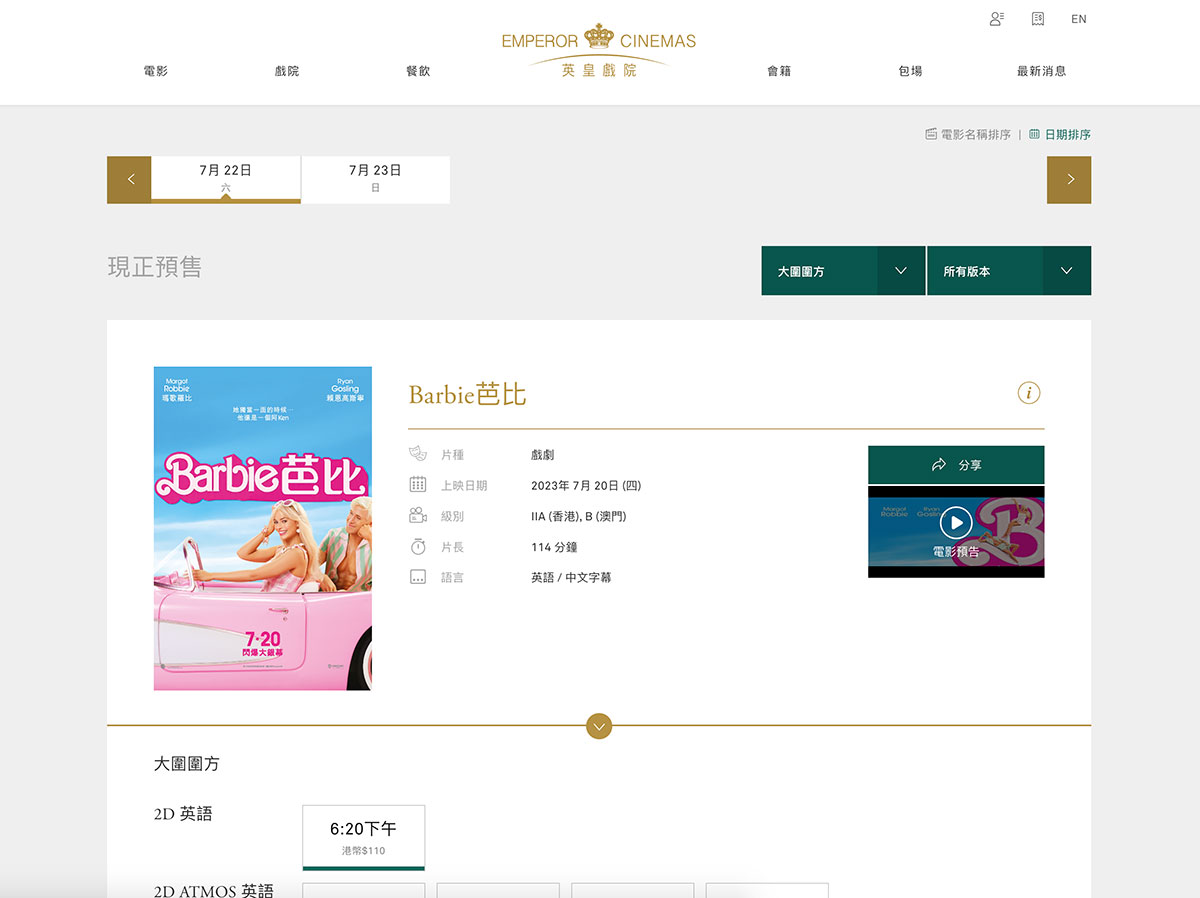Open the ticket receipt icon
Image resolution: width=1200 pixels, height=898 pixels.
(x=1038, y=18)
